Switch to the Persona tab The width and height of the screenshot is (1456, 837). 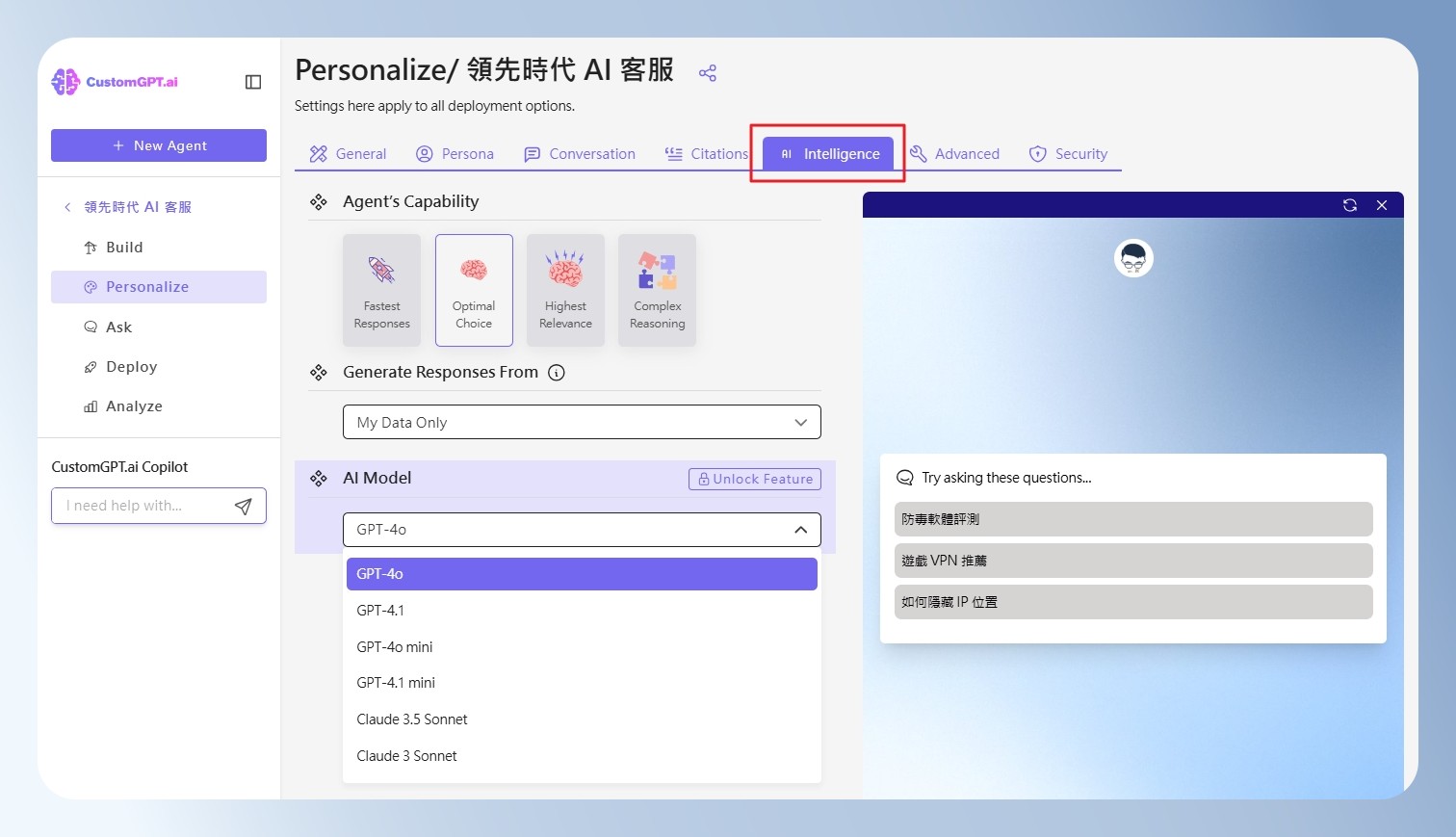pyautogui.click(x=455, y=154)
